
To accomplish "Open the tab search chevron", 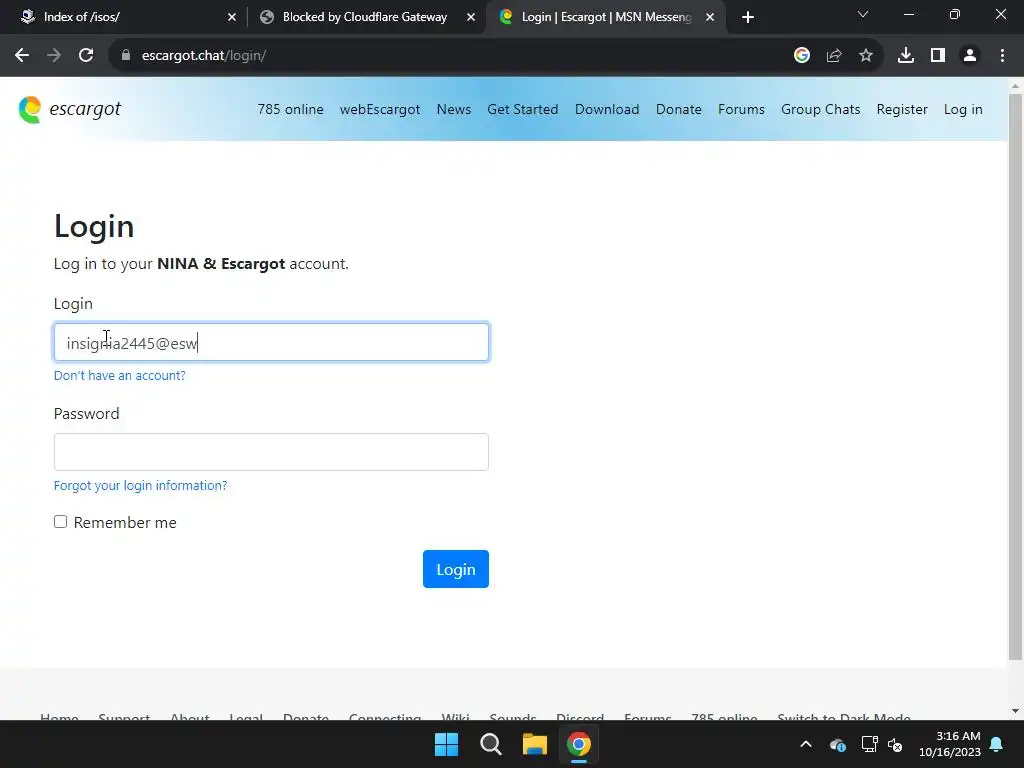I will point(863,14).
